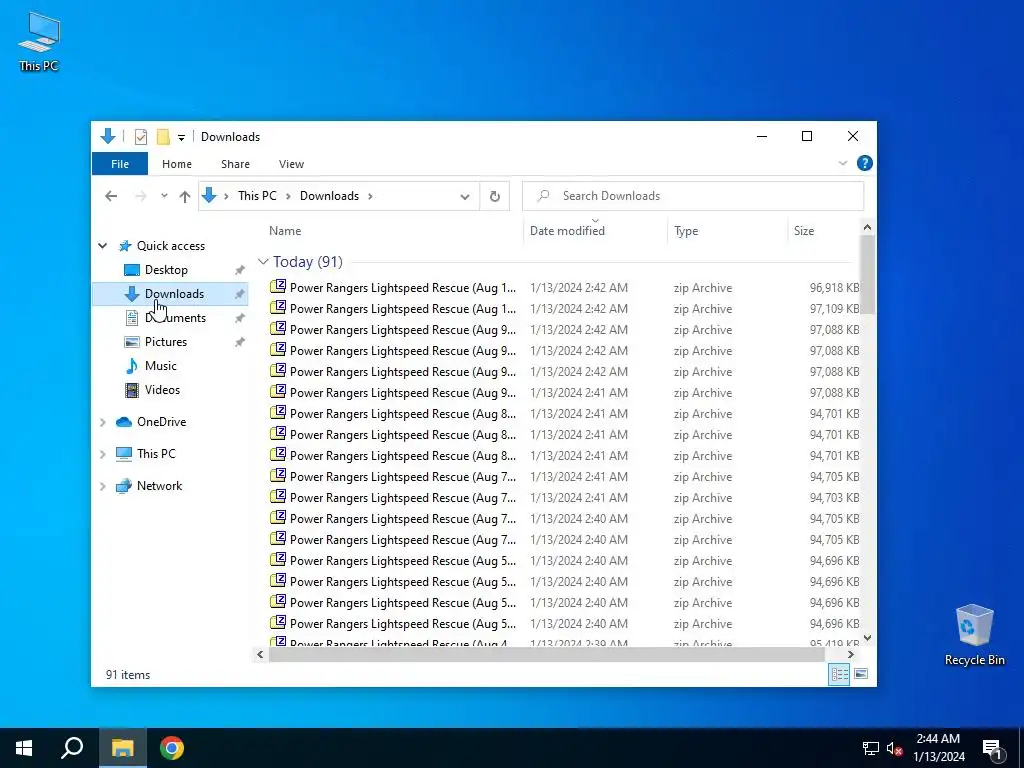The height and width of the screenshot is (768, 1024).
Task: Go back with the Back arrow
Action: coord(111,196)
